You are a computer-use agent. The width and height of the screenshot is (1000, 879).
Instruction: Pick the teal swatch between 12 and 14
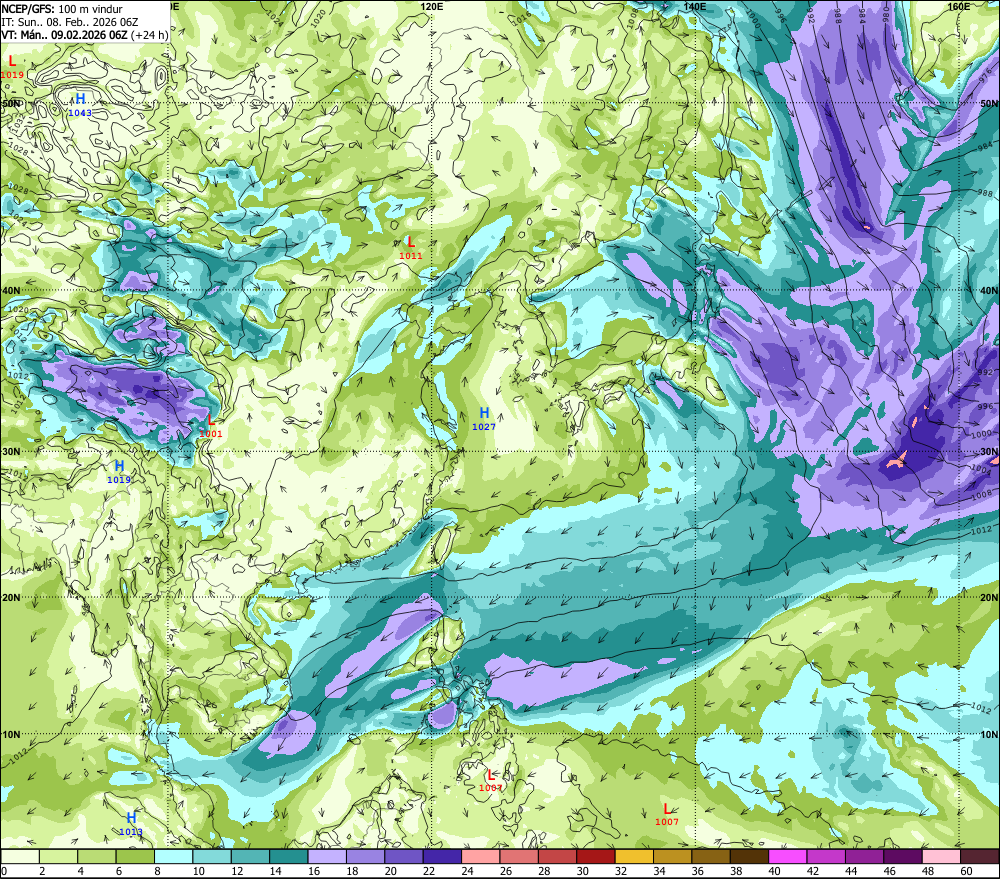coord(251,856)
